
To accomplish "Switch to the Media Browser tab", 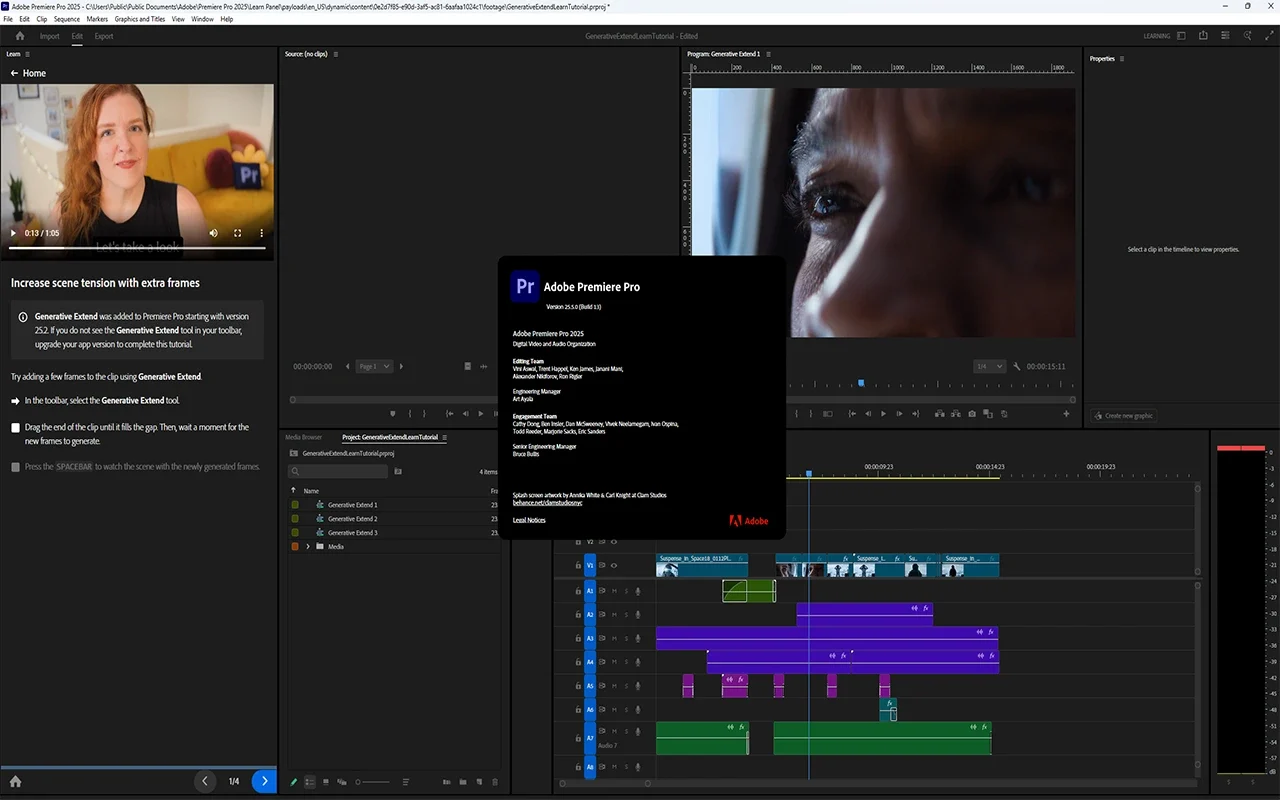I will pyautogui.click(x=304, y=437).
